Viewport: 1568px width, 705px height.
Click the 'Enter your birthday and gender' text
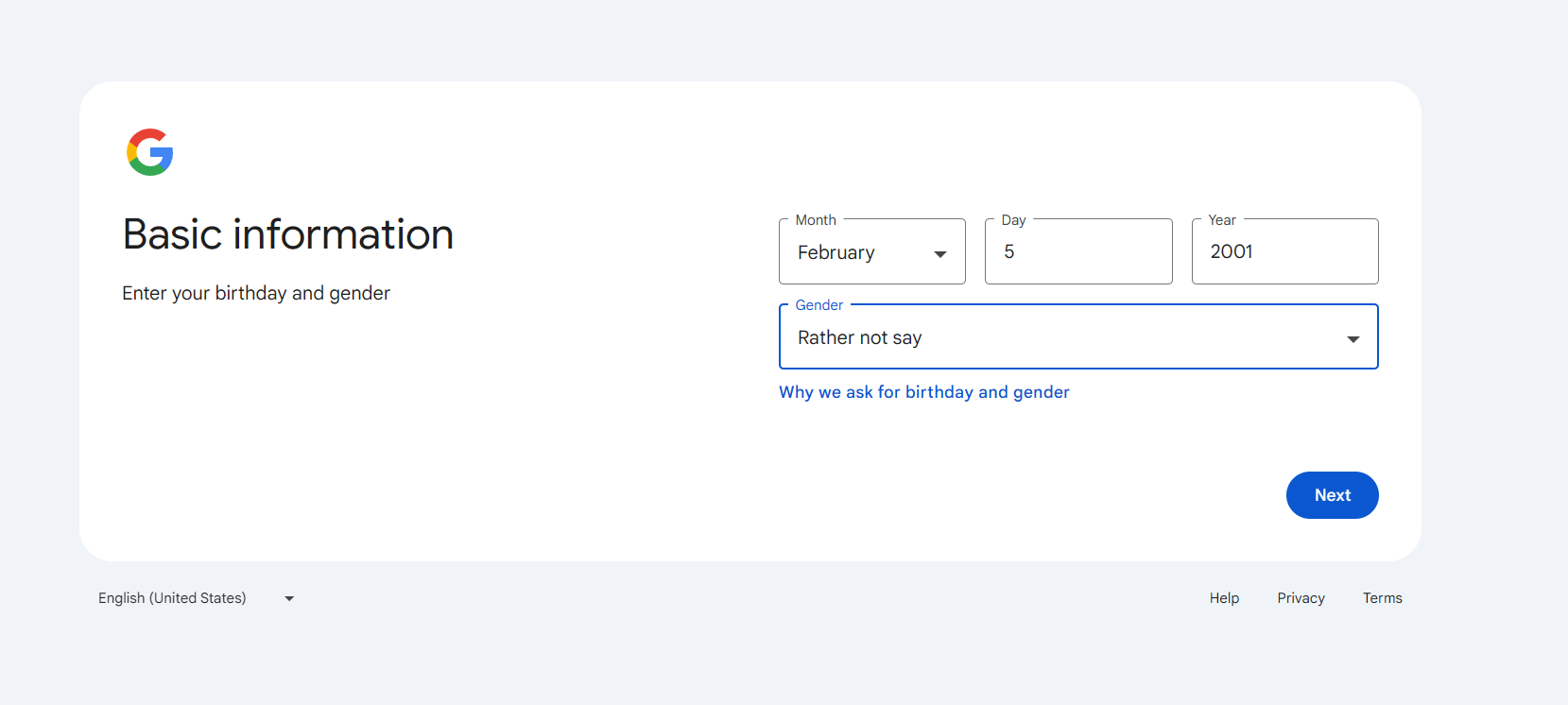(256, 293)
